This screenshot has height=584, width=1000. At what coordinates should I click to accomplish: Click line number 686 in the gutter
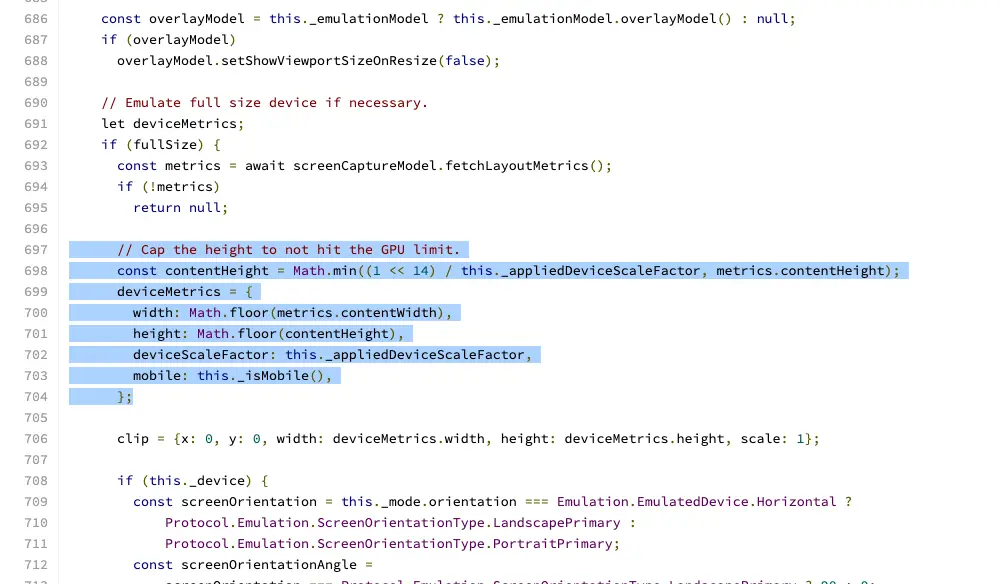[36, 18]
